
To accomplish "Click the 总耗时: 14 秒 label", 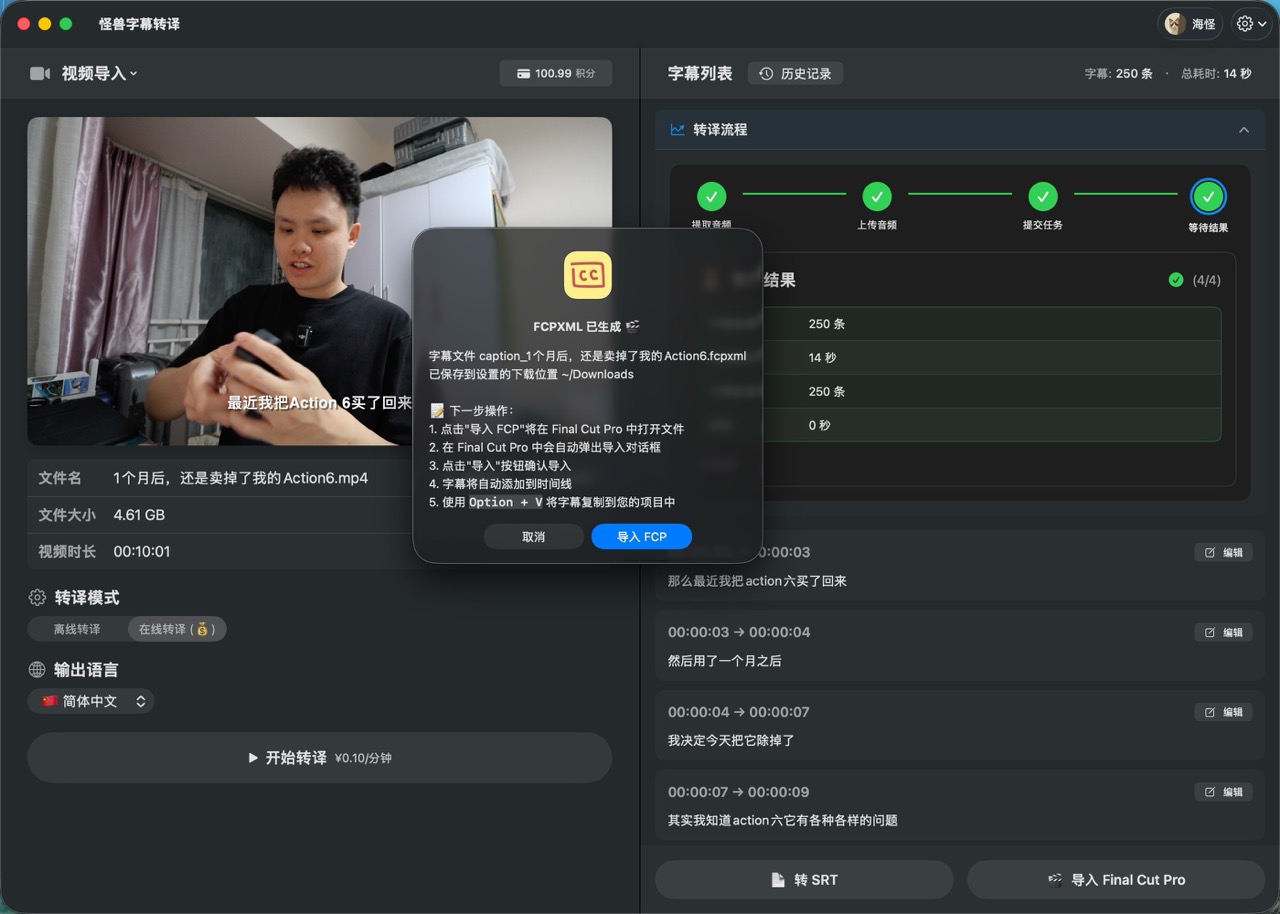I will tap(1216, 74).
